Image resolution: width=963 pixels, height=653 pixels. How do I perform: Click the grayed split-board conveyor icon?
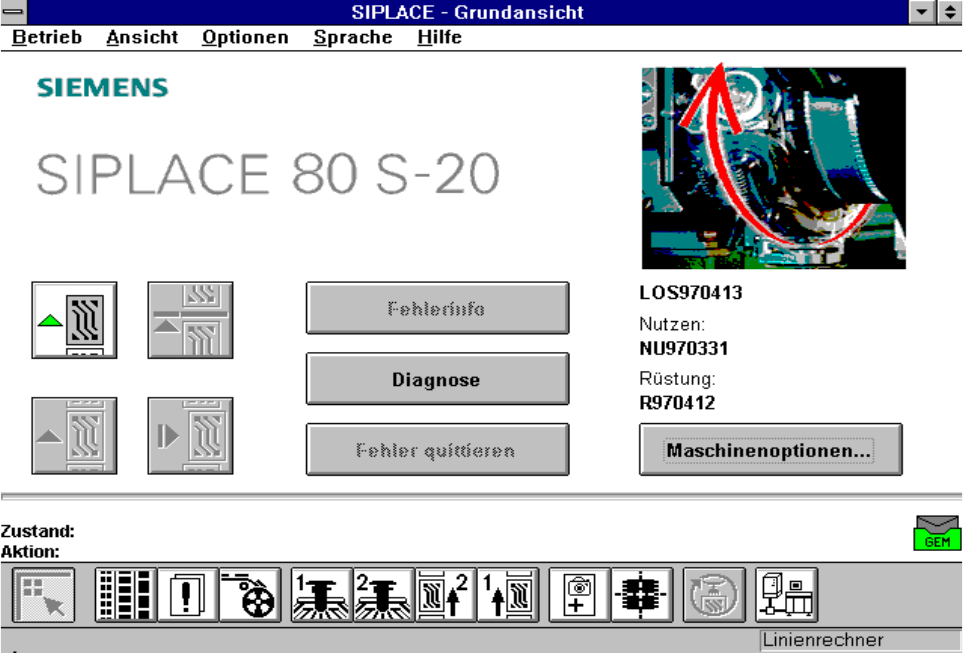190,320
